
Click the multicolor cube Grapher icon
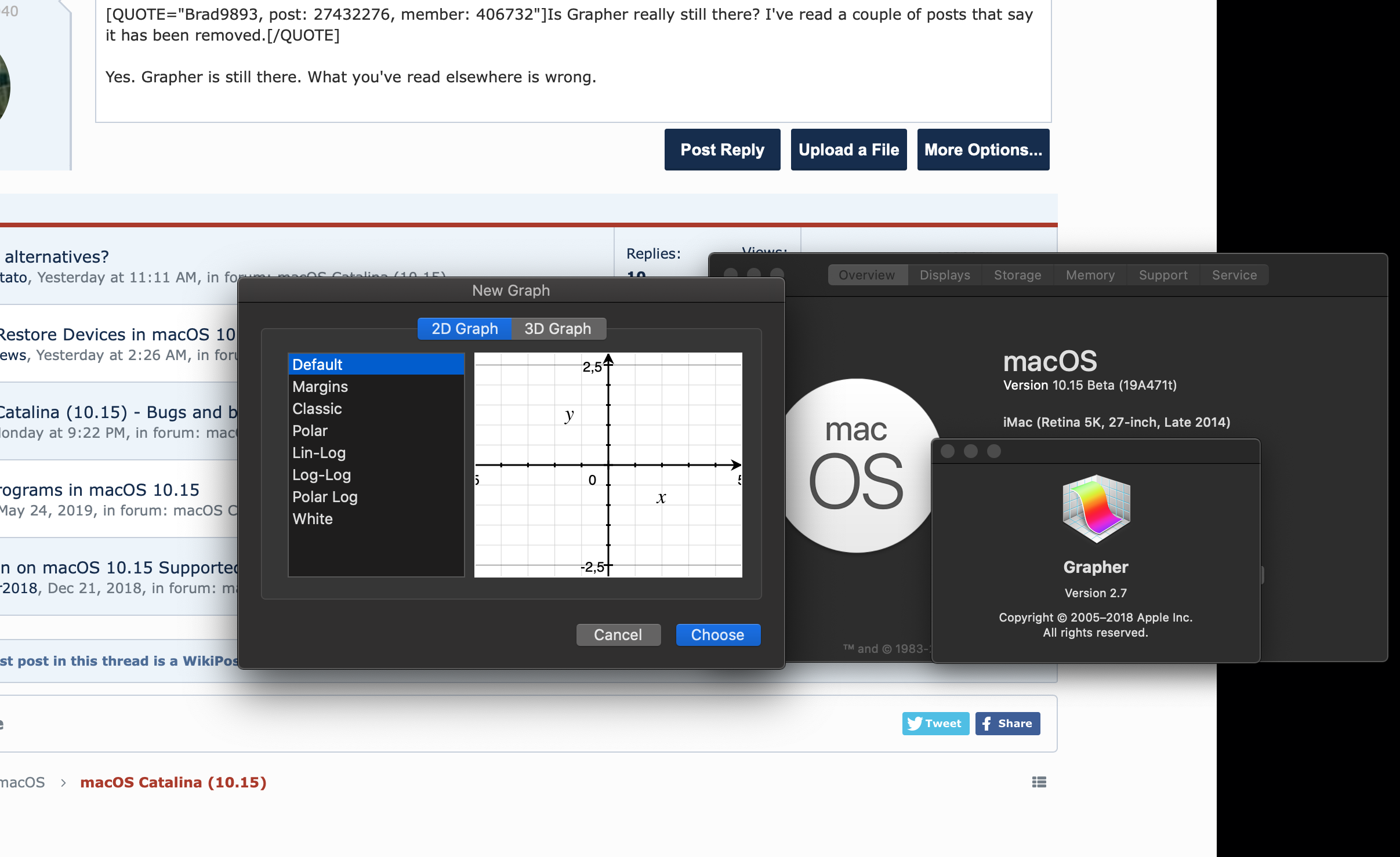pyautogui.click(x=1096, y=510)
